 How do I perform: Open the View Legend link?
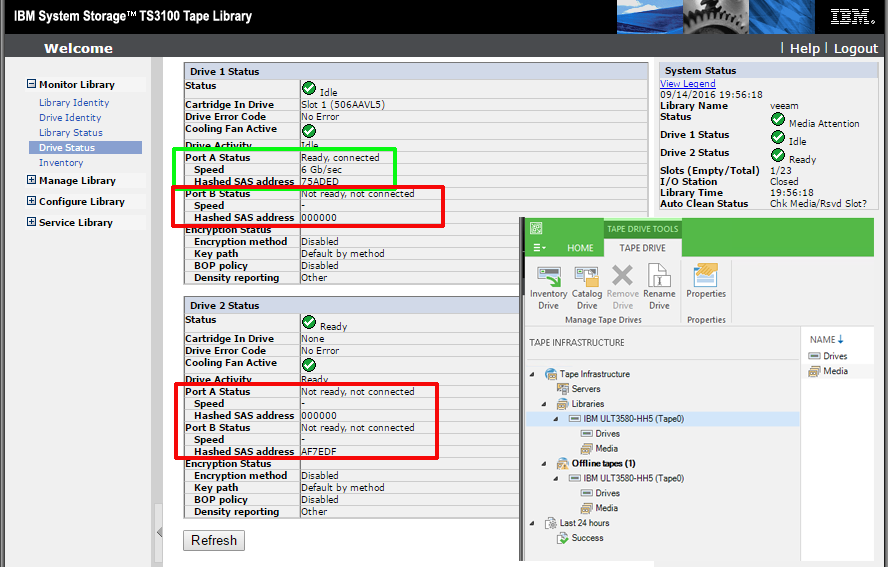688,83
